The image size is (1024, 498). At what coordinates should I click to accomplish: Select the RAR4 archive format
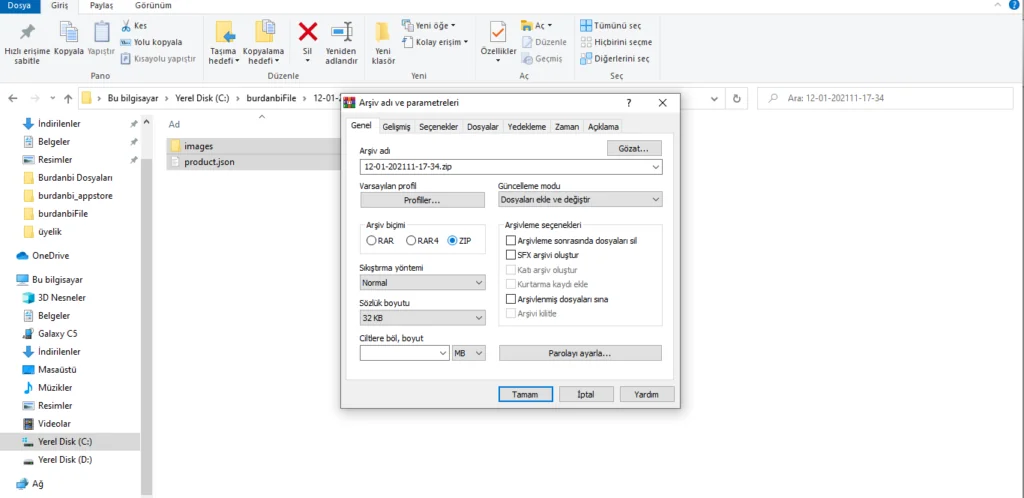coord(411,240)
